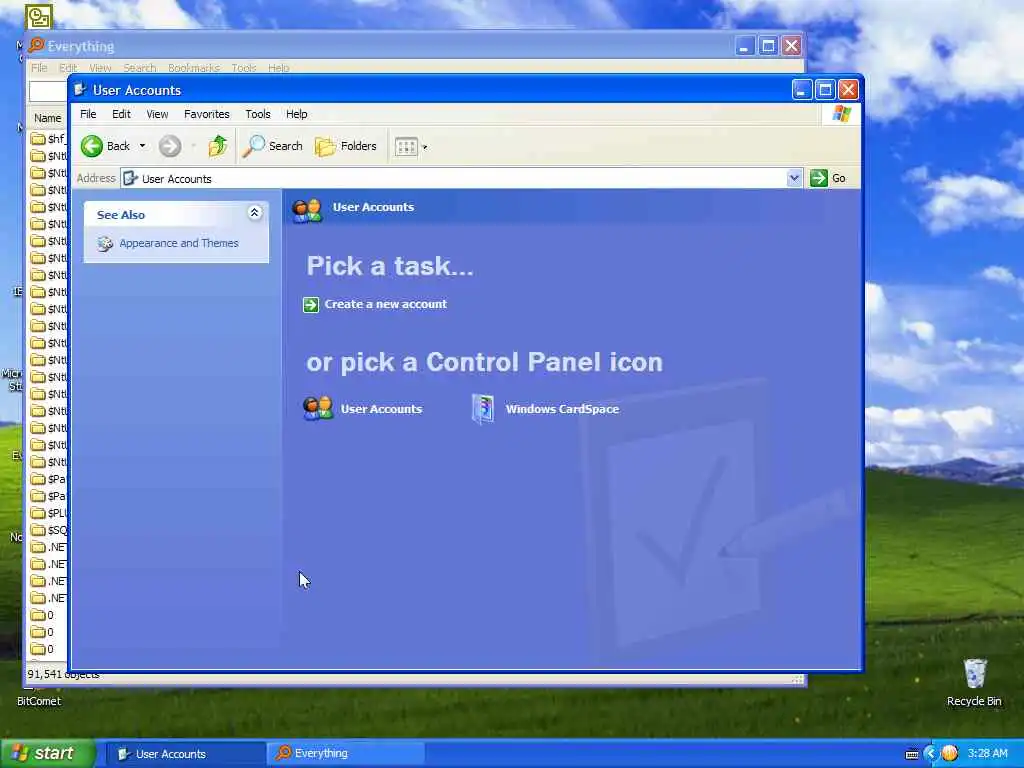
Task: Click the orange tray icon near clock
Action: [950, 754]
